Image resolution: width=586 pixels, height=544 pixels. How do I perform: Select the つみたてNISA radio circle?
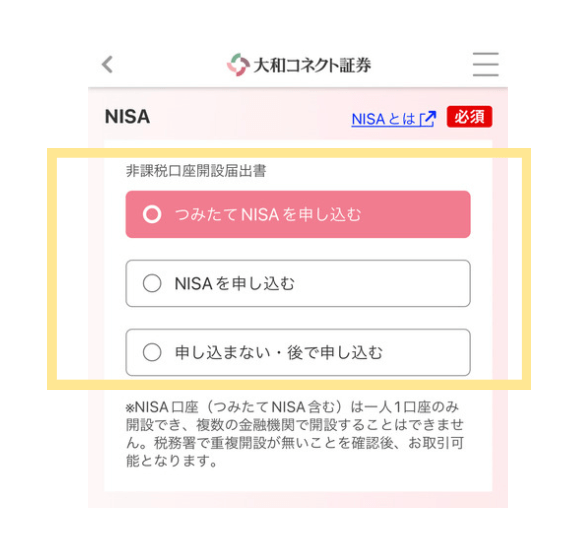pyautogui.click(x=152, y=214)
